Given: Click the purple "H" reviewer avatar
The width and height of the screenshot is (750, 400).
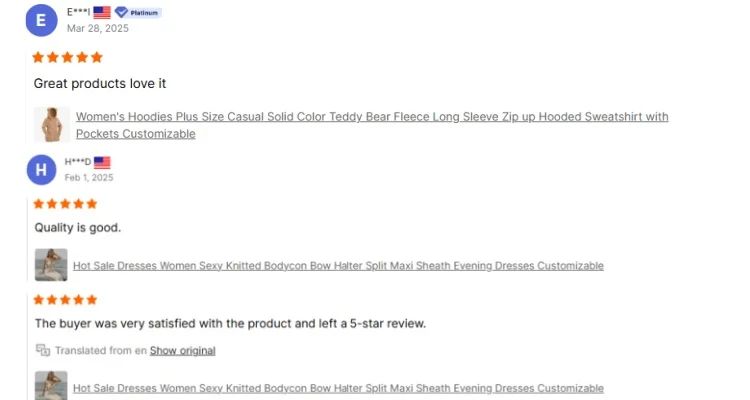Looking at the screenshot, I should 41,169.
